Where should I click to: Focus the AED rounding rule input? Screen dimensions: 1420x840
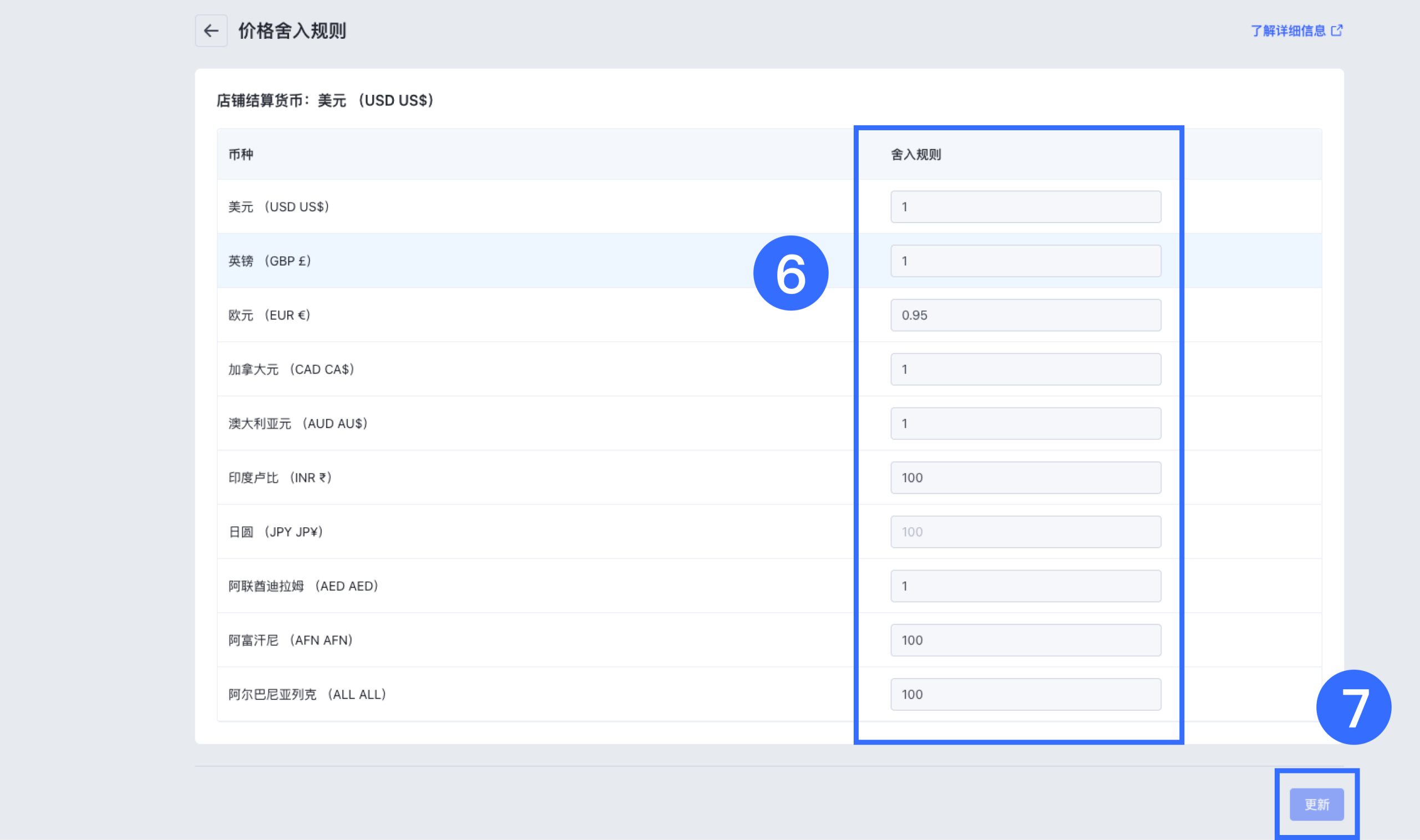click(x=1026, y=586)
